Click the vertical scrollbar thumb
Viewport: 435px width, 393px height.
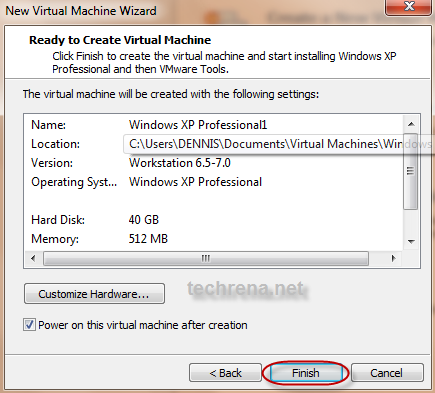click(x=410, y=171)
